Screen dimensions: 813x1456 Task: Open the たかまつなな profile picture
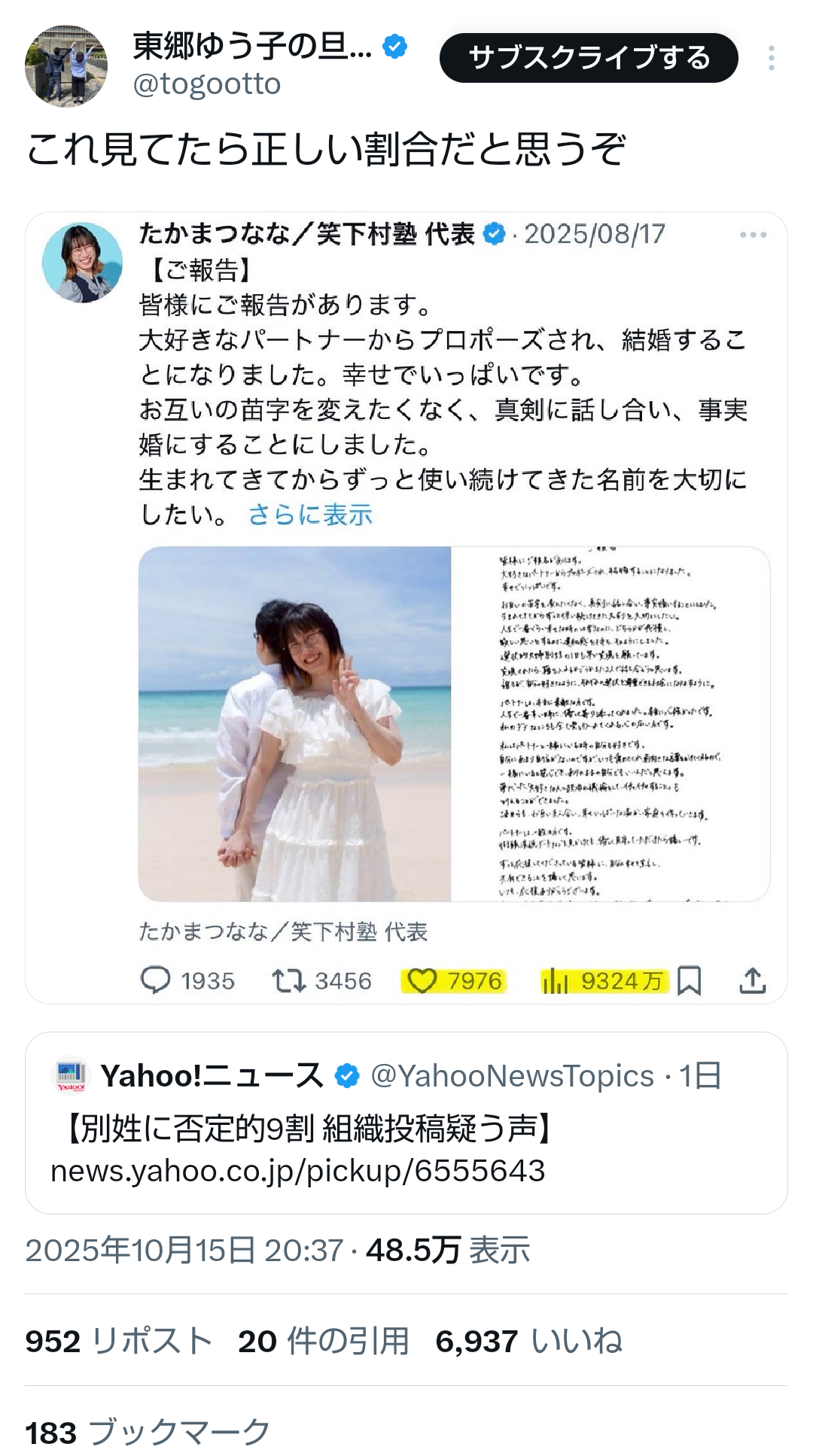coord(82,263)
